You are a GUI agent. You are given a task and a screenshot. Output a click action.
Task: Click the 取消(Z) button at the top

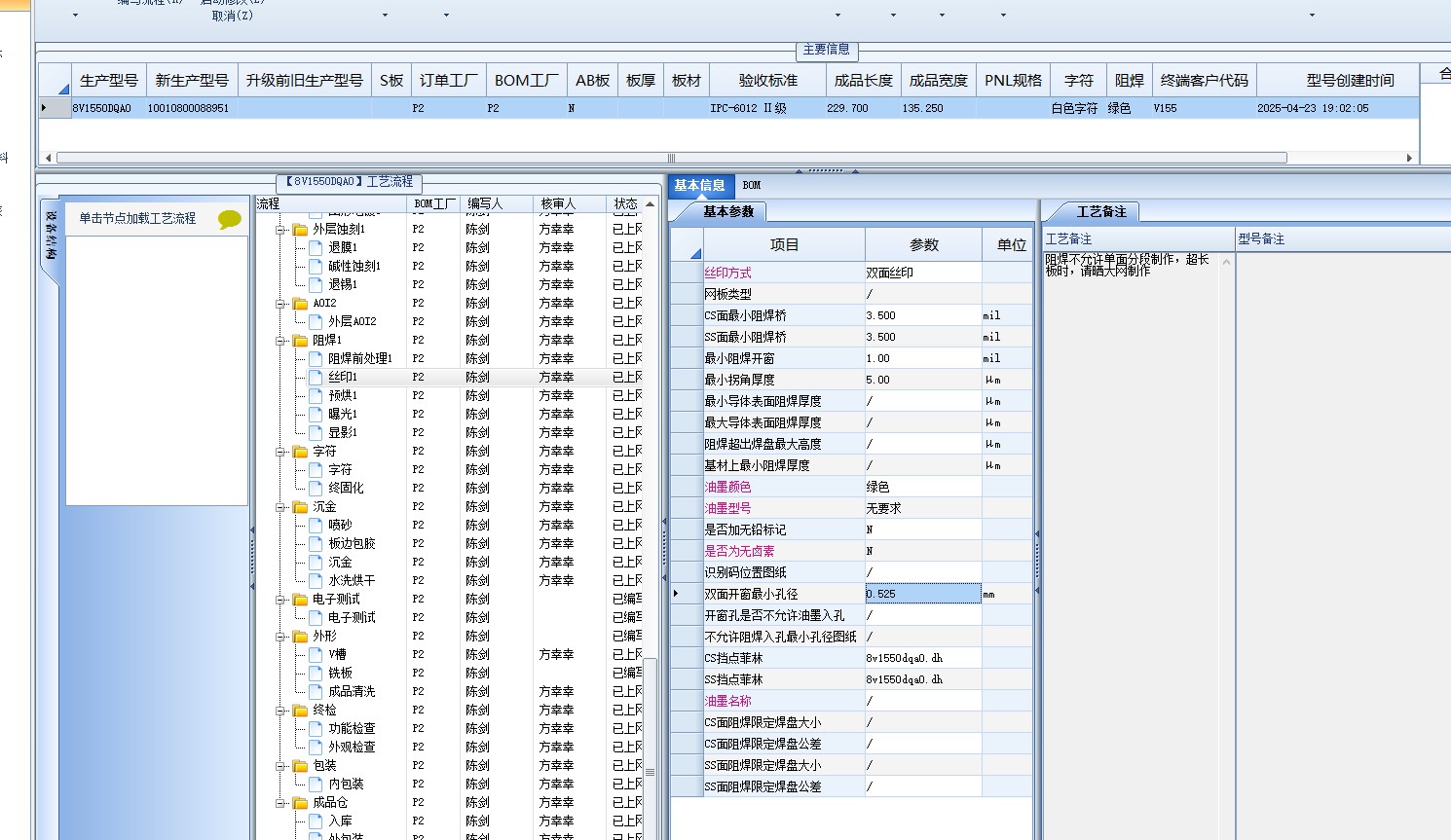pyautogui.click(x=232, y=16)
